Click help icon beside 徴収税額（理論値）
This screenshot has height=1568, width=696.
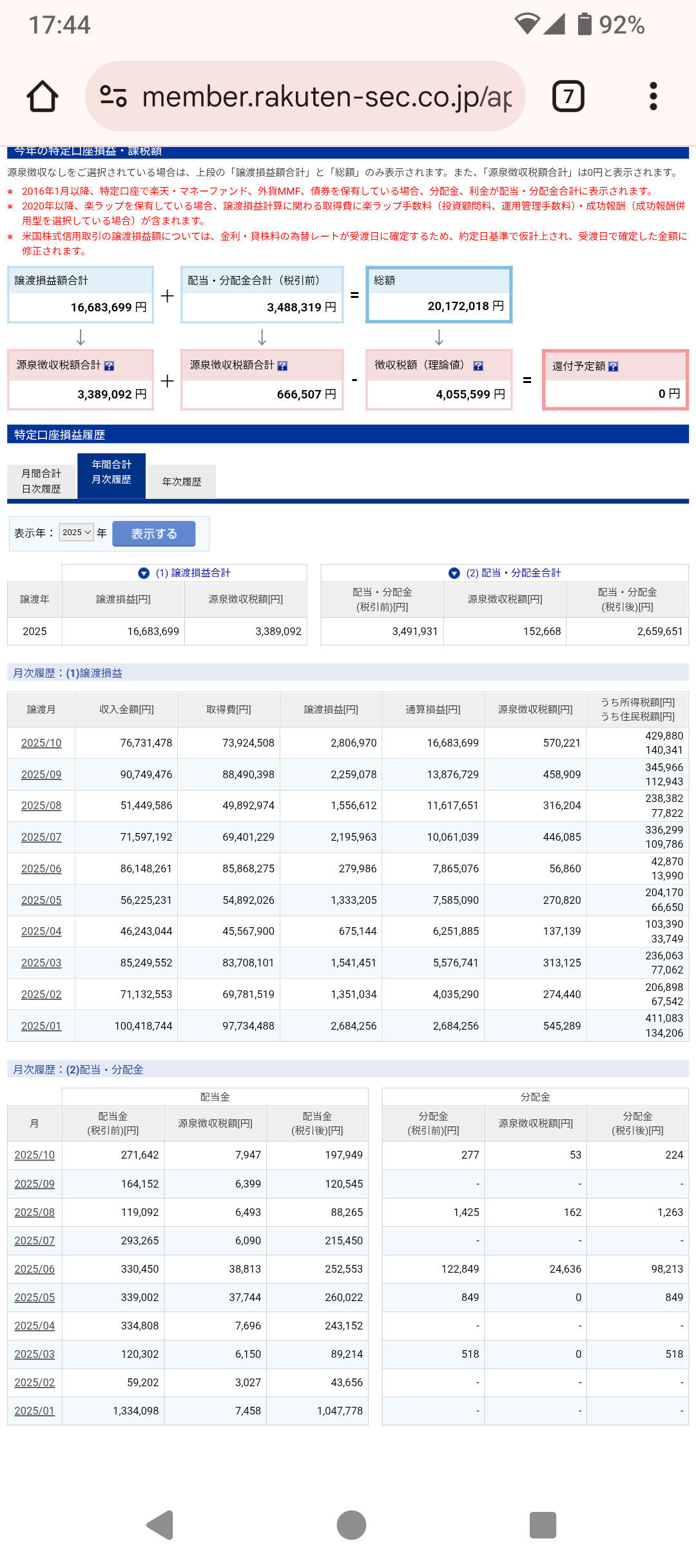478,366
